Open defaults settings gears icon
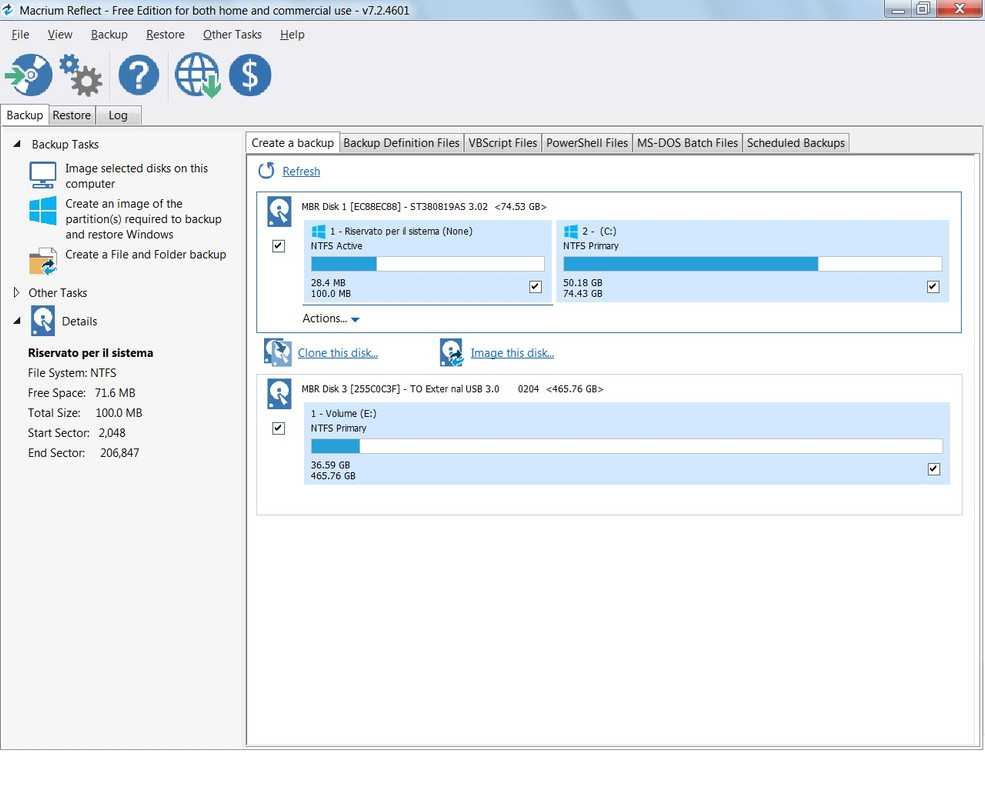The height and width of the screenshot is (800, 985). point(81,75)
